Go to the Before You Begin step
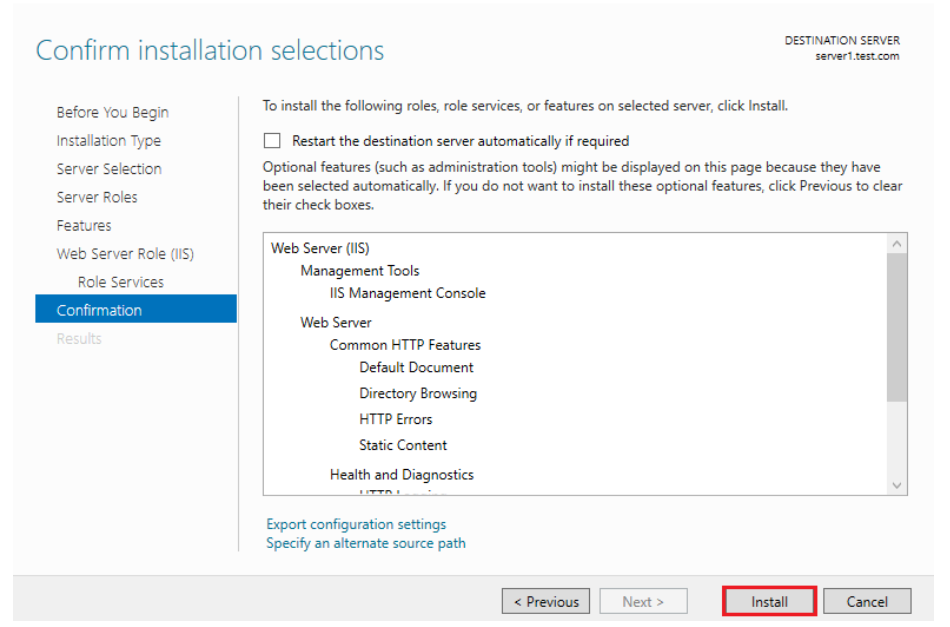950x627 pixels. click(x=112, y=113)
